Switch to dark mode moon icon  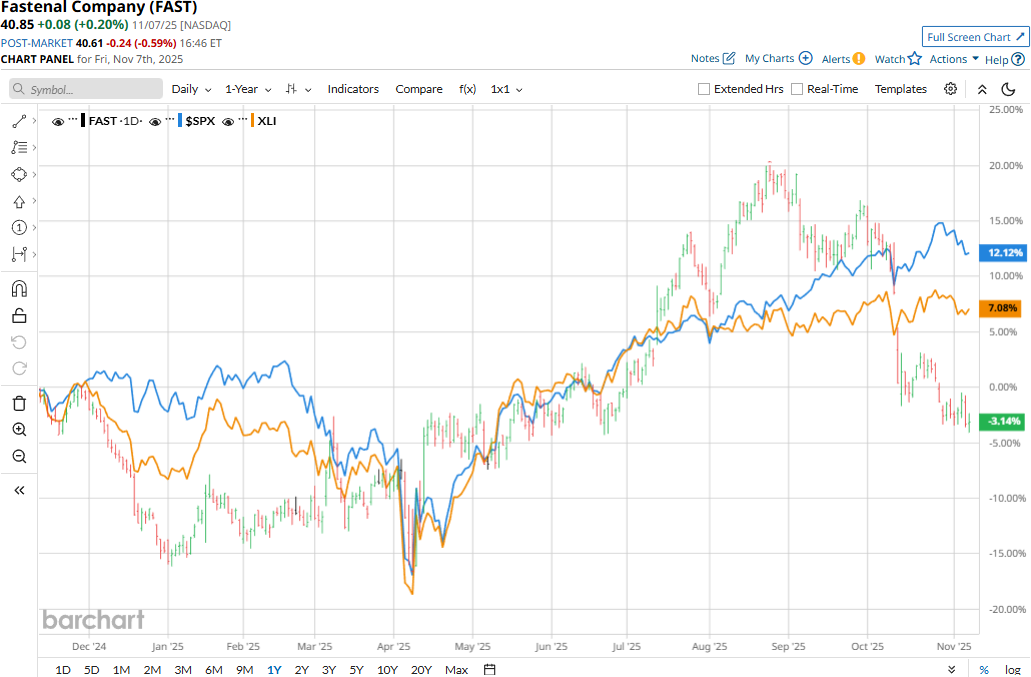(x=1008, y=89)
